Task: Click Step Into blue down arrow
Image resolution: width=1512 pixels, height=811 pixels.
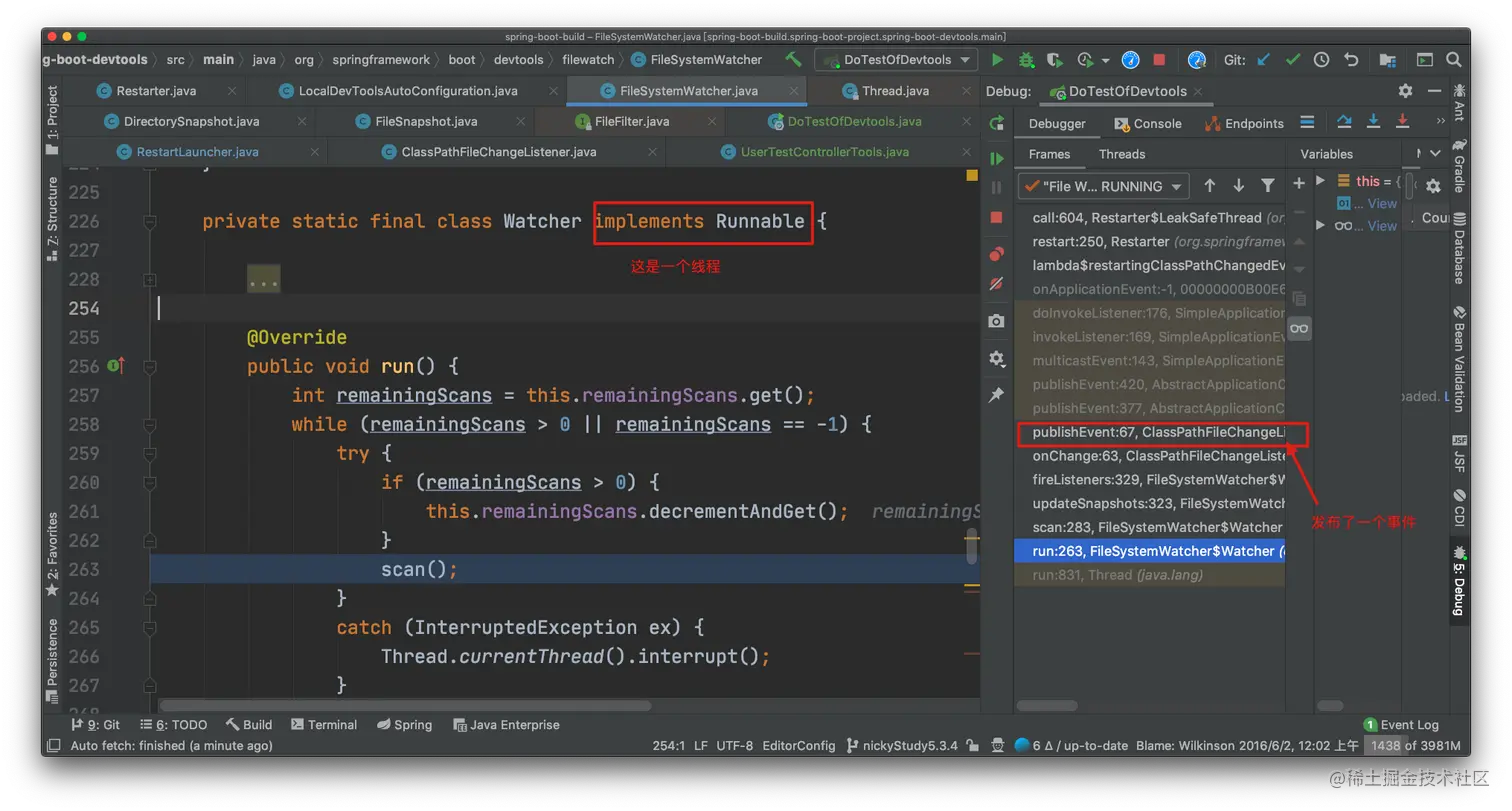Action: (x=1373, y=122)
